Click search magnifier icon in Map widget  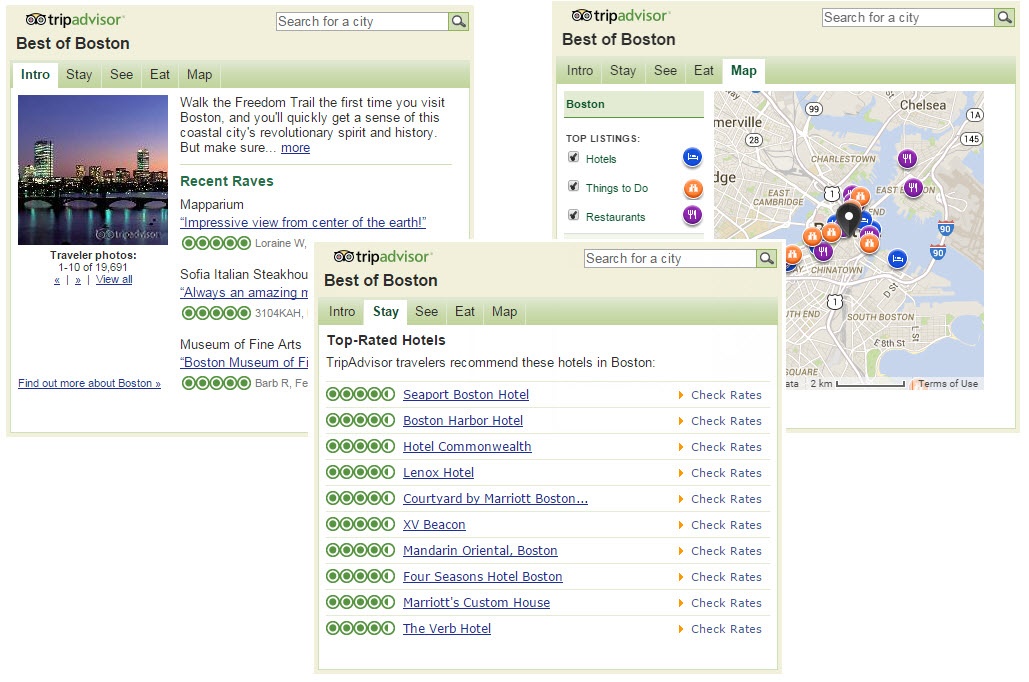click(1005, 18)
